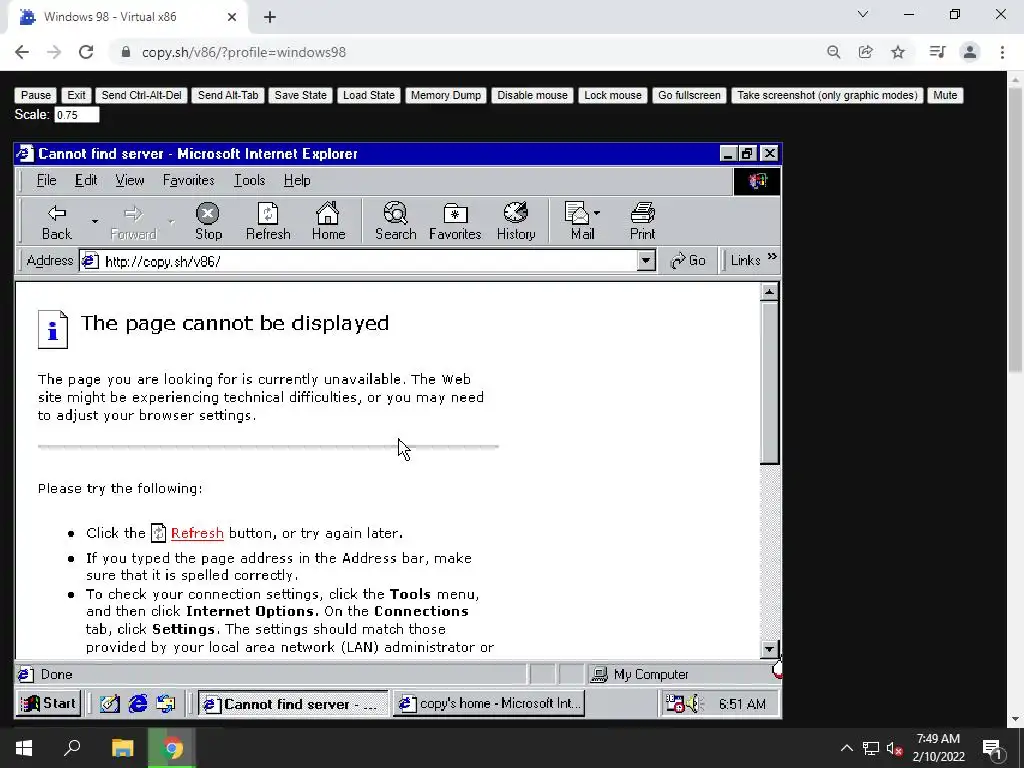Expand the Links toolbar chevron
Viewport: 1024px width, 768px height.
[773, 257]
